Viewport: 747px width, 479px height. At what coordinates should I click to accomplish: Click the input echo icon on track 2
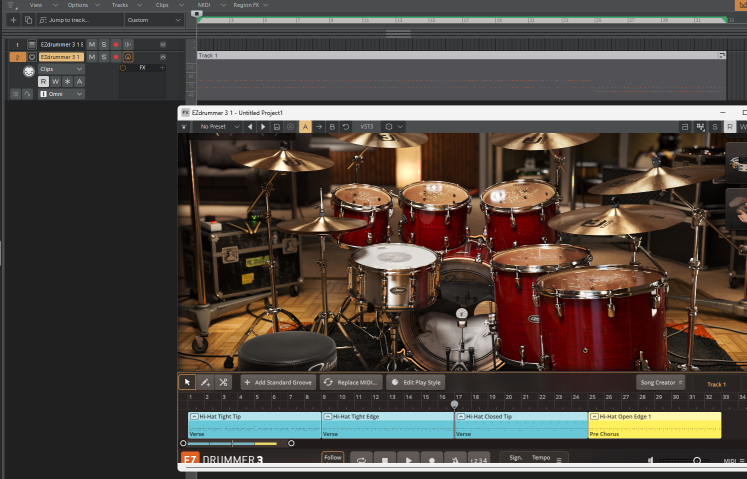[x=128, y=57]
